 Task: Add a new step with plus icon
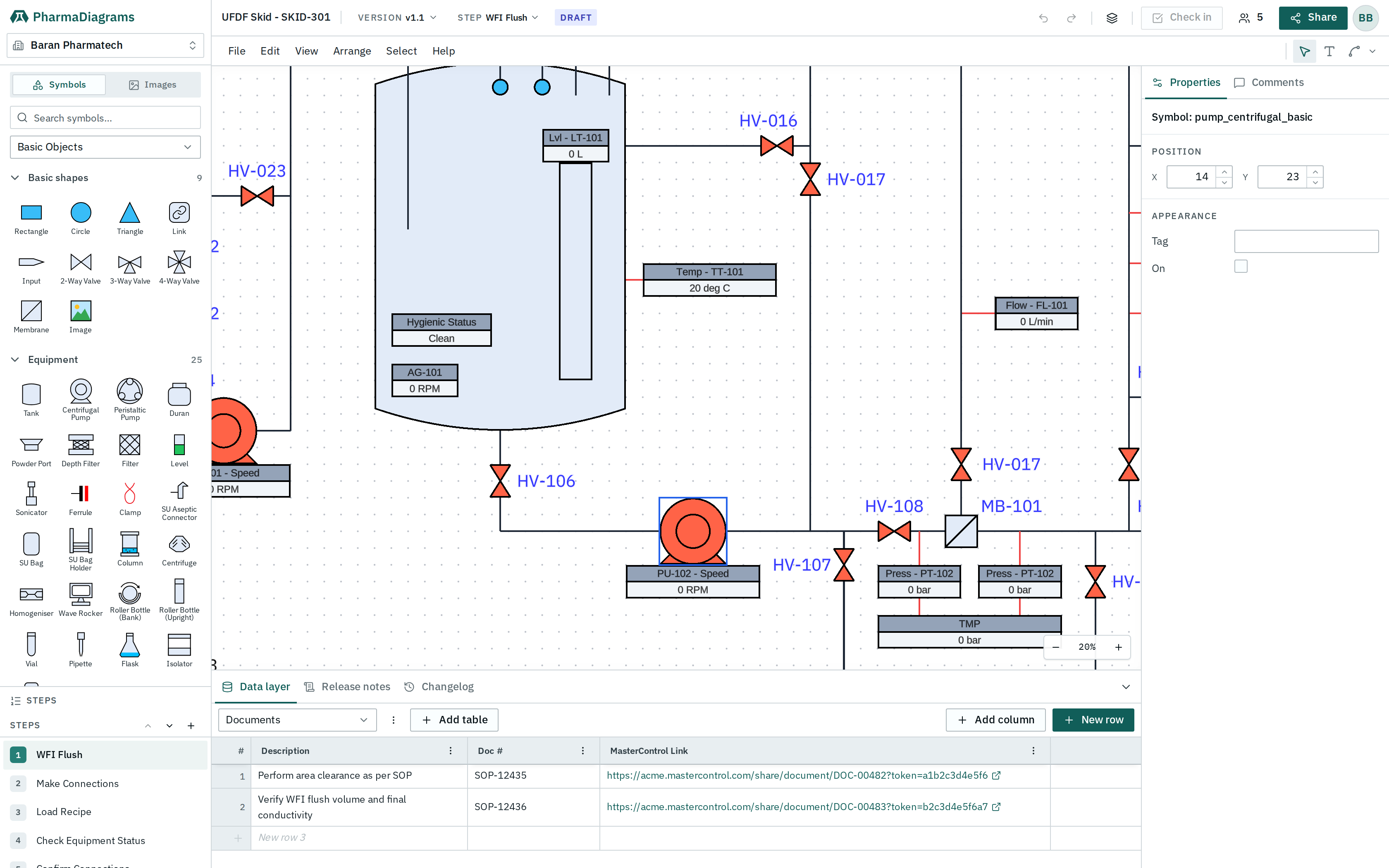(x=191, y=726)
